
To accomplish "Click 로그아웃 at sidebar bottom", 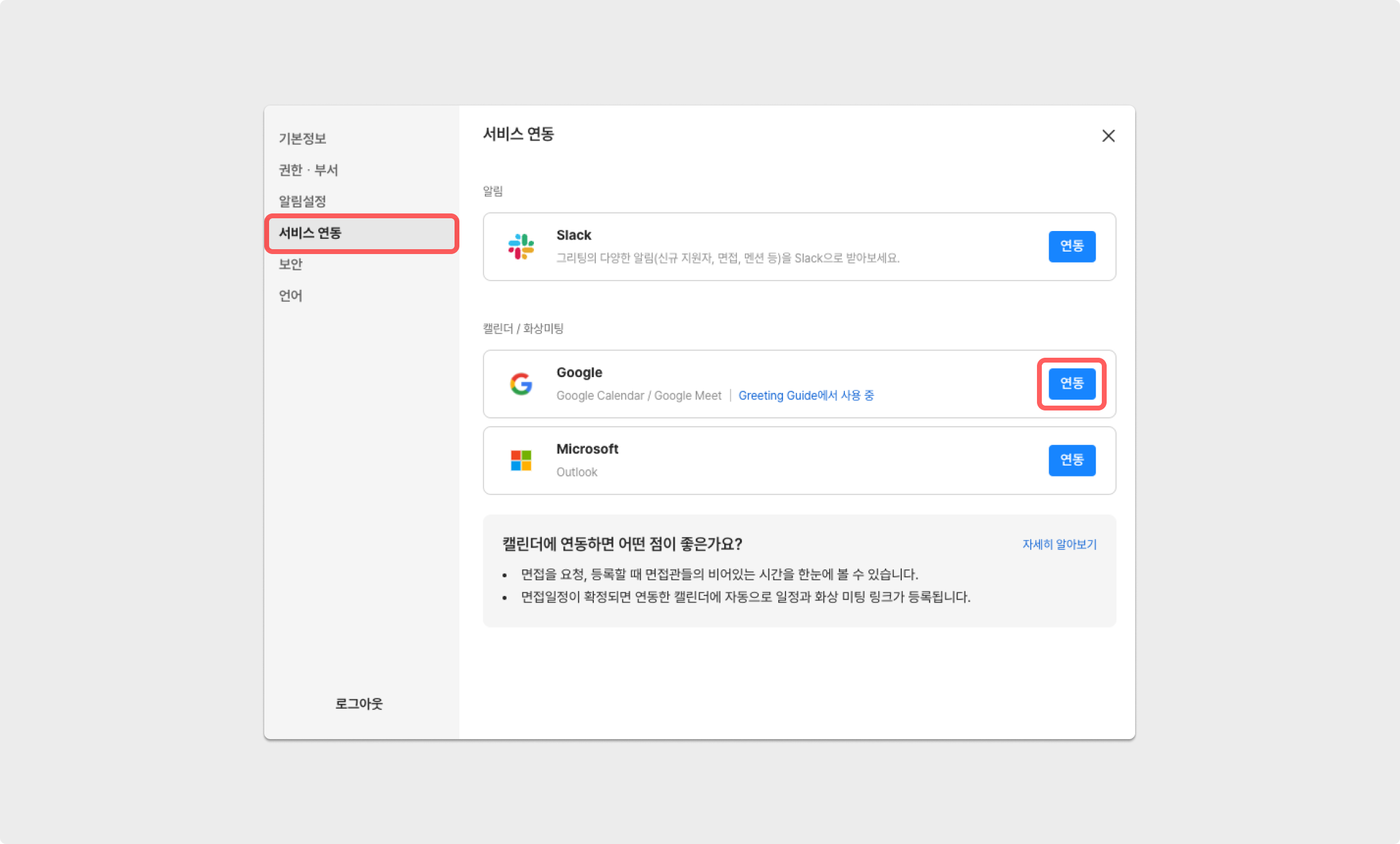I will tap(359, 703).
